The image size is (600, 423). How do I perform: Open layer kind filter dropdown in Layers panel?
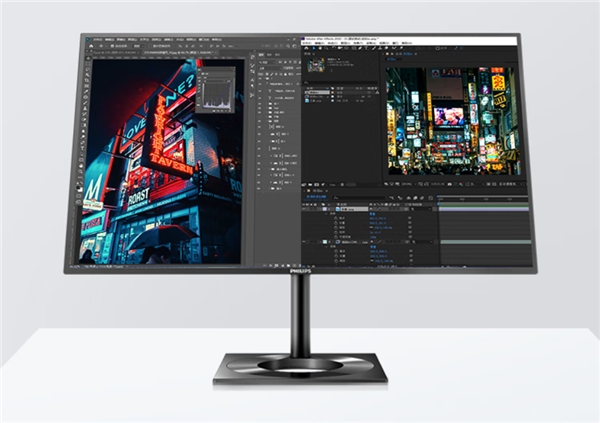click(267, 62)
